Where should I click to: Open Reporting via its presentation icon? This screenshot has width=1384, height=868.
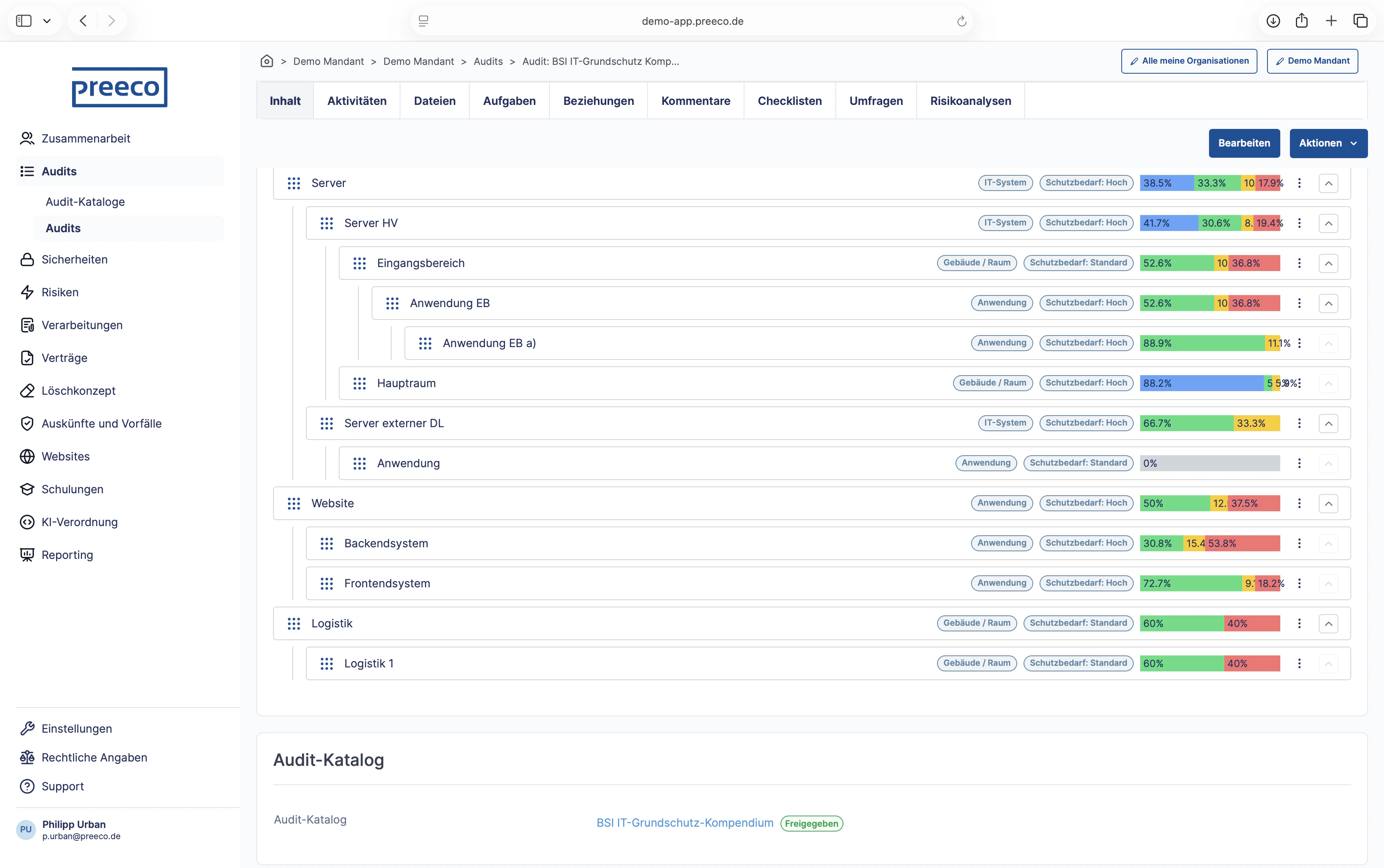click(x=27, y=555)
